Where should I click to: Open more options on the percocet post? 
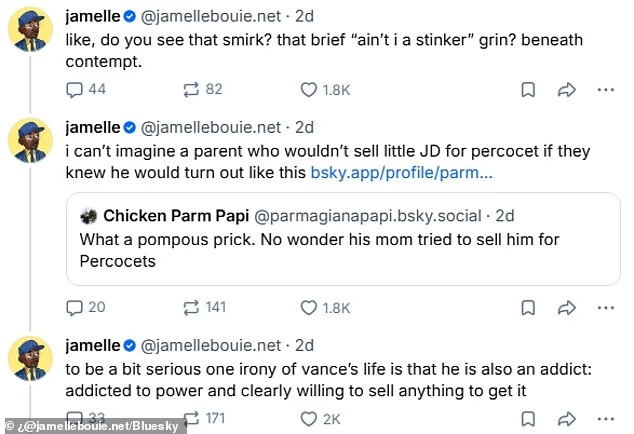click(x=605, y=307)
